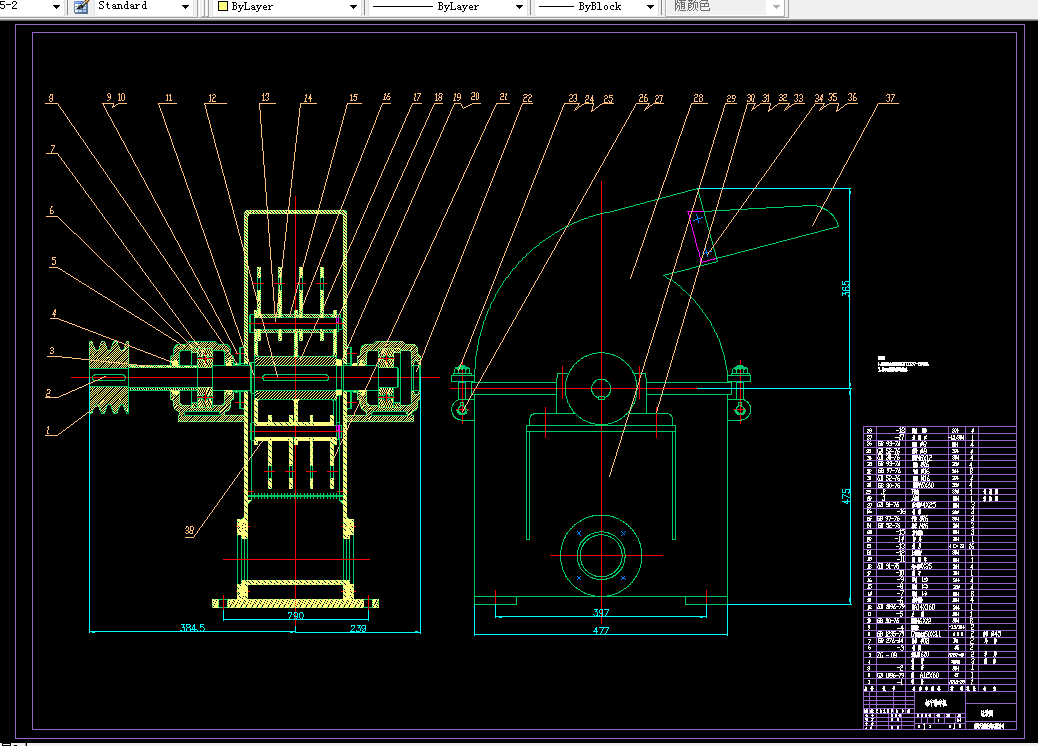
Task: Select the magenta rectangle on the hopper
Action: tap(702, 237)
